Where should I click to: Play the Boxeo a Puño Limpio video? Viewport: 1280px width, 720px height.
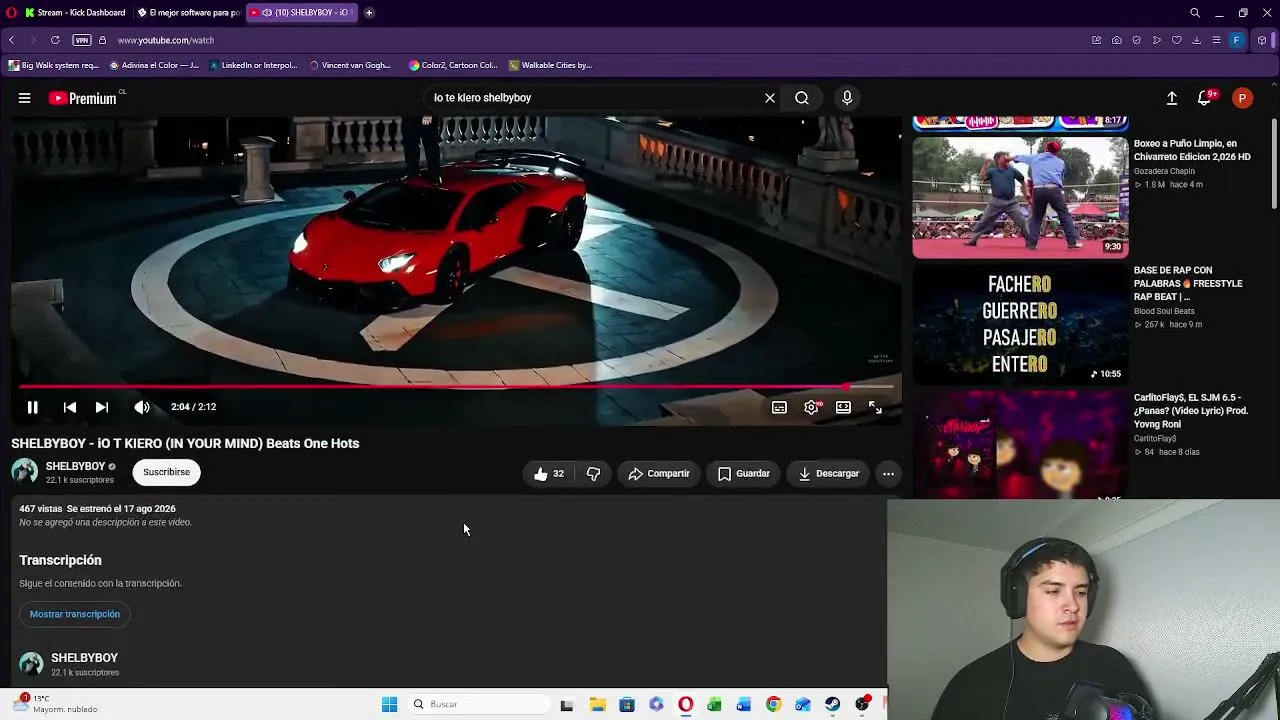click(1020, 198)
